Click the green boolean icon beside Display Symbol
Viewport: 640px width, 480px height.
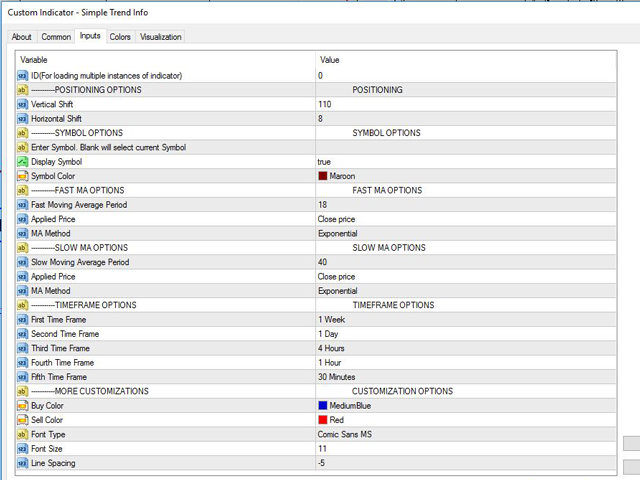coord(22,162)
